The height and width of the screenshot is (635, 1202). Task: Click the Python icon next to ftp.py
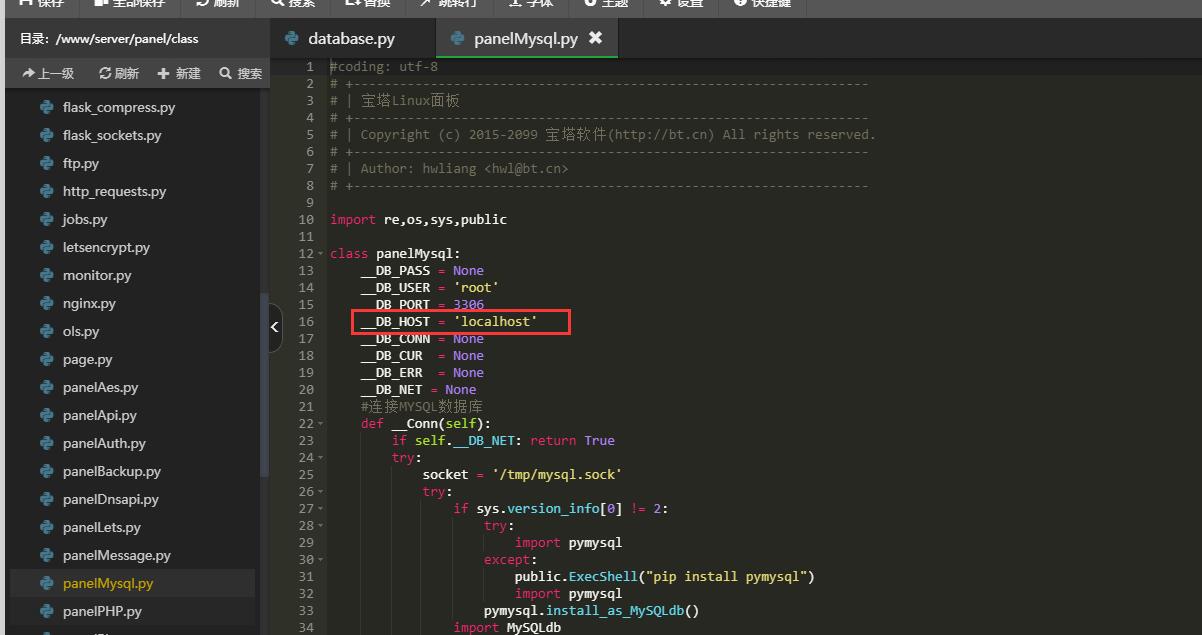46,163
